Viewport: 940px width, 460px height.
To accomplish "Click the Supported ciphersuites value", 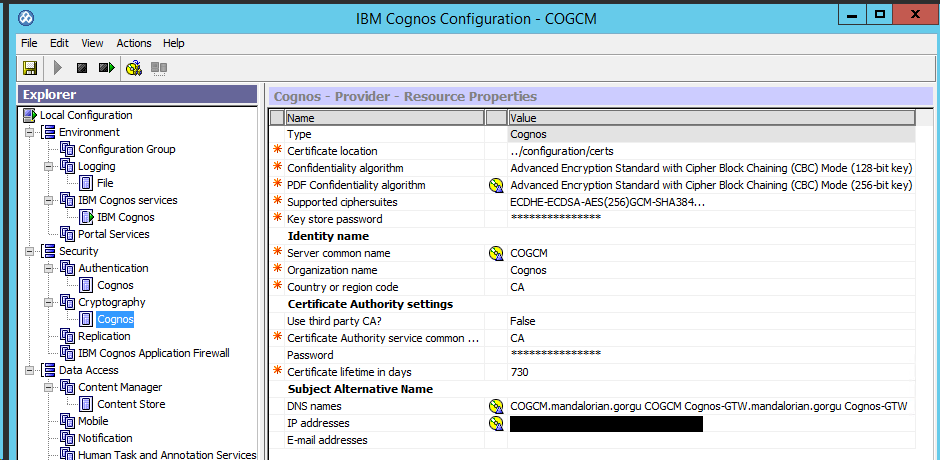I will pyautogui.click(x=712, y=202).
